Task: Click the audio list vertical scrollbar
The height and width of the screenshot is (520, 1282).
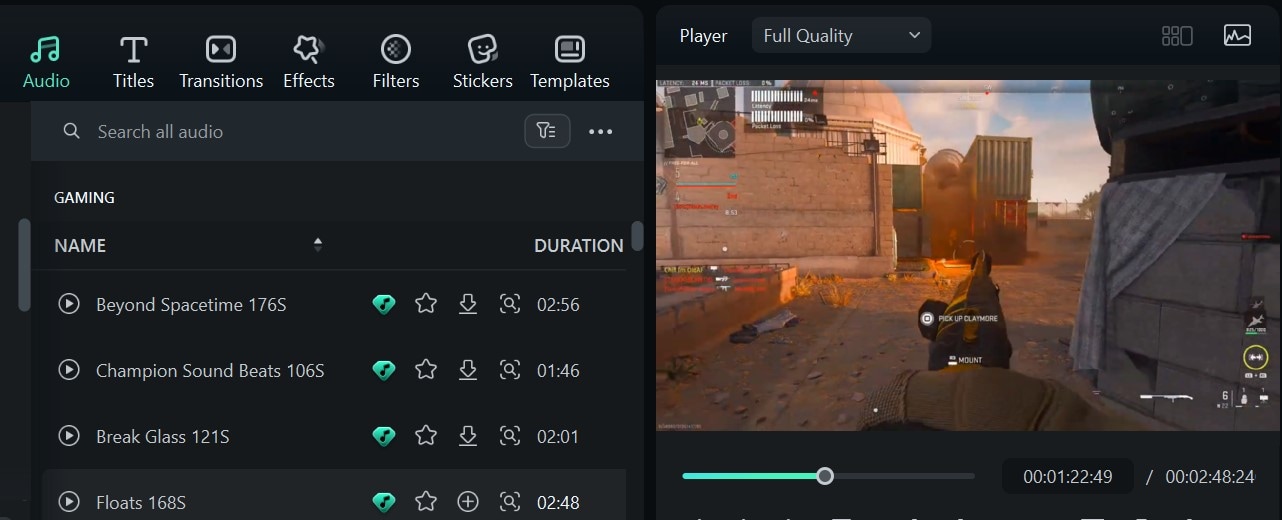Action: tap(637, 235)
